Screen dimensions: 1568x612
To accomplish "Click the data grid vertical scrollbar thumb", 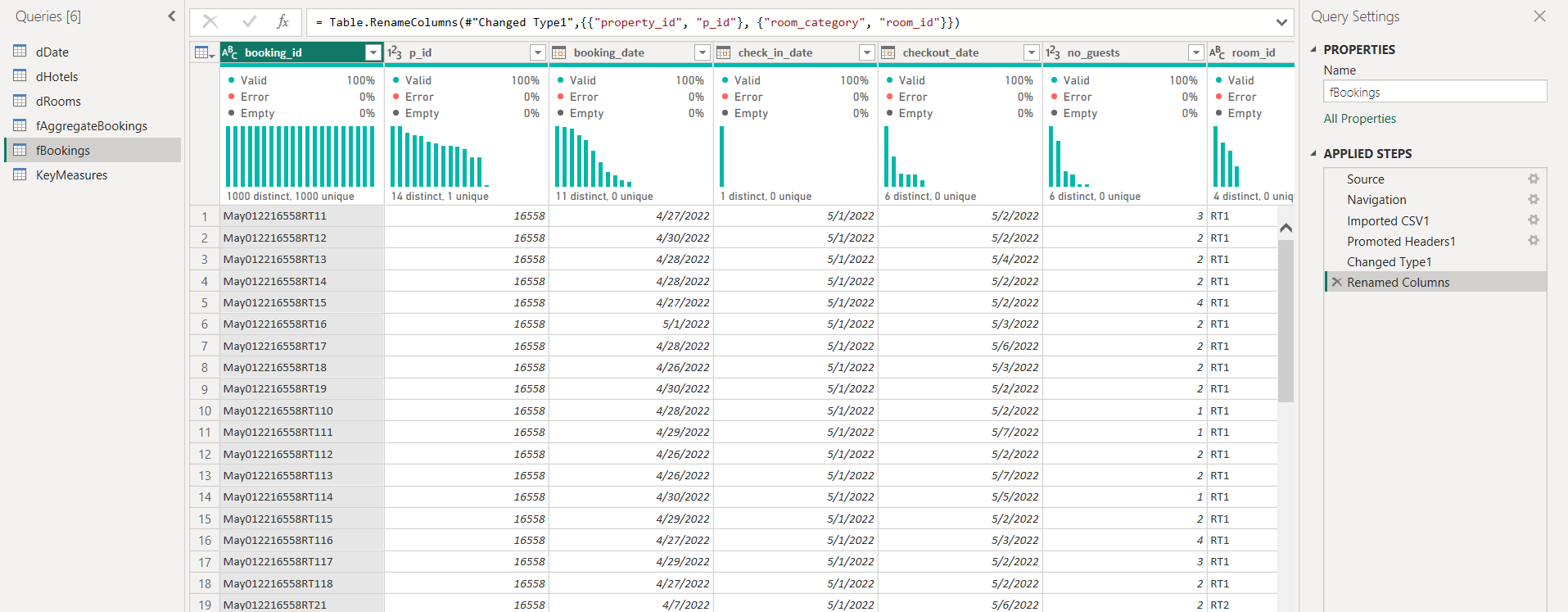I will tap(1286, 320).
